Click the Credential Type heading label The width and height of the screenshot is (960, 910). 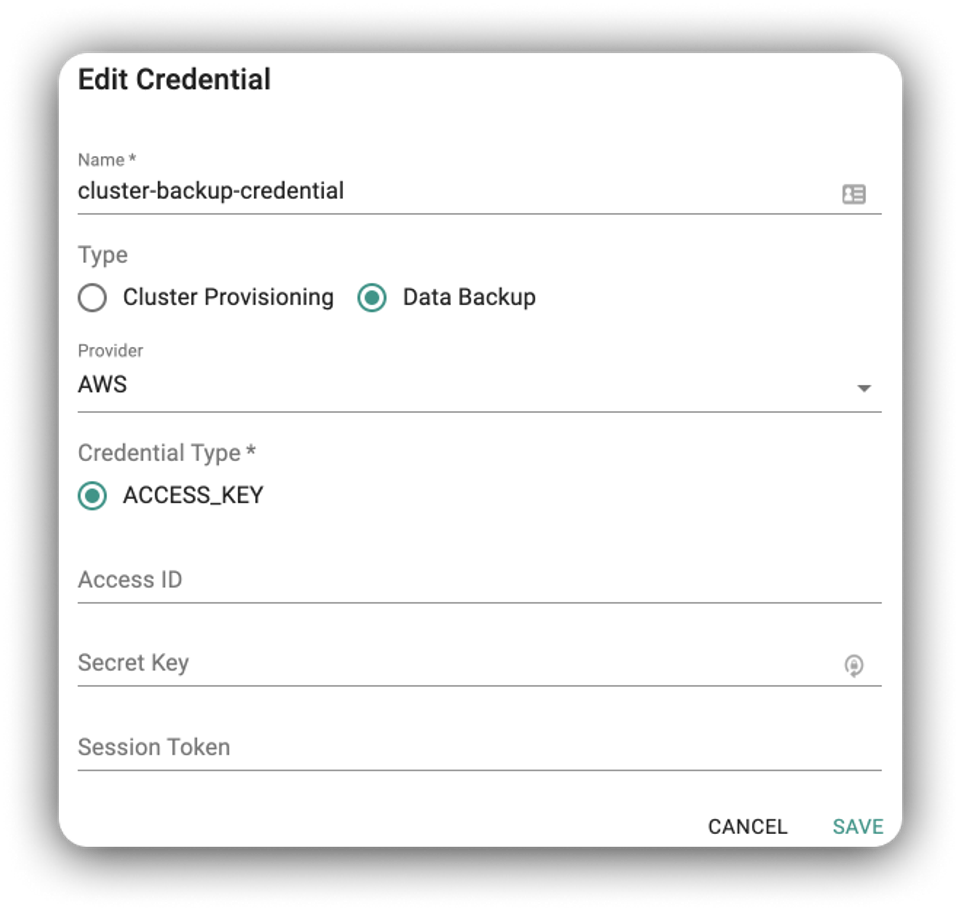(x=166, y=453)
